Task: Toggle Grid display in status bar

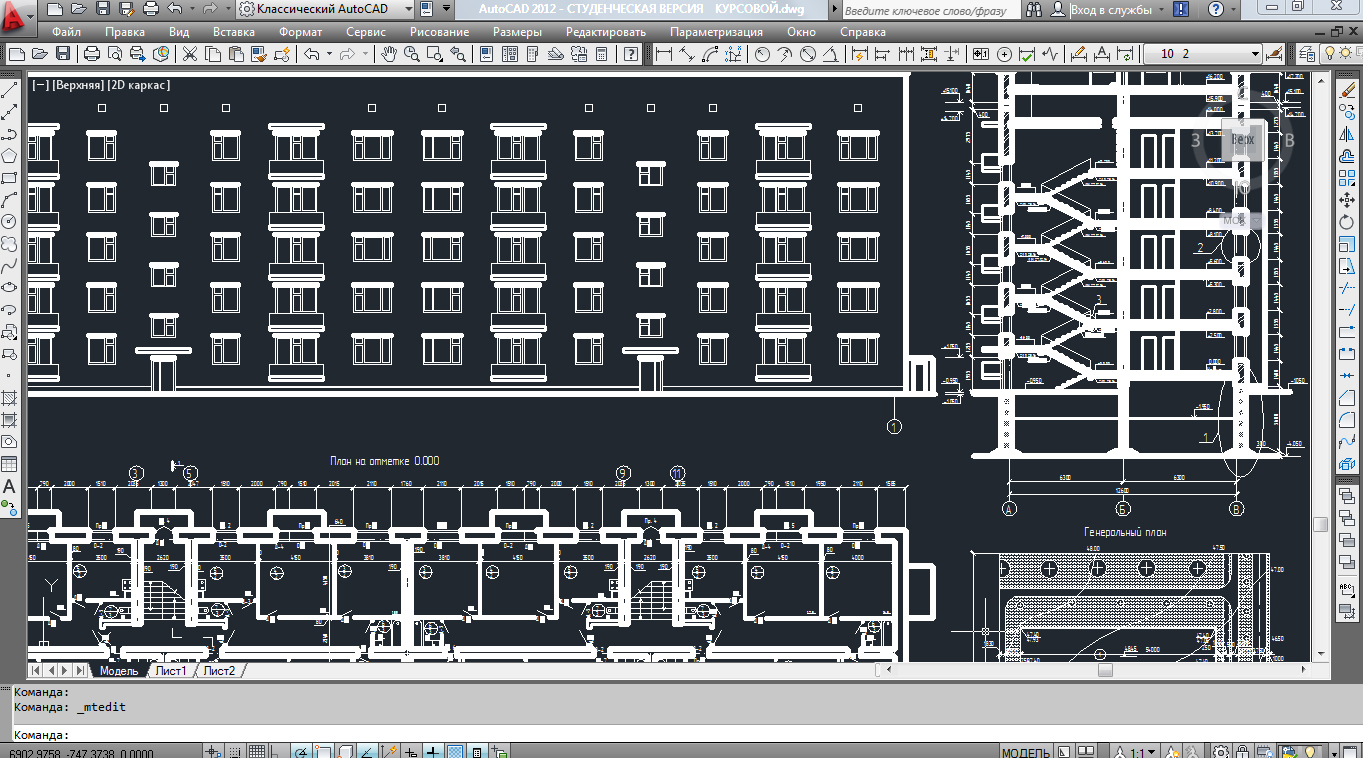Action: pyautogui.click(x=258, y=752)
